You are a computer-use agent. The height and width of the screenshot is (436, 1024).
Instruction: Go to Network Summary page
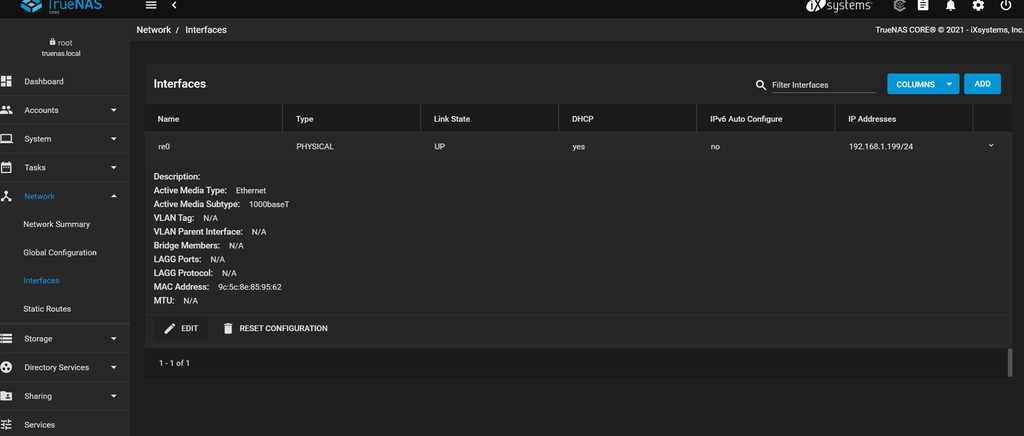(56, 225)
